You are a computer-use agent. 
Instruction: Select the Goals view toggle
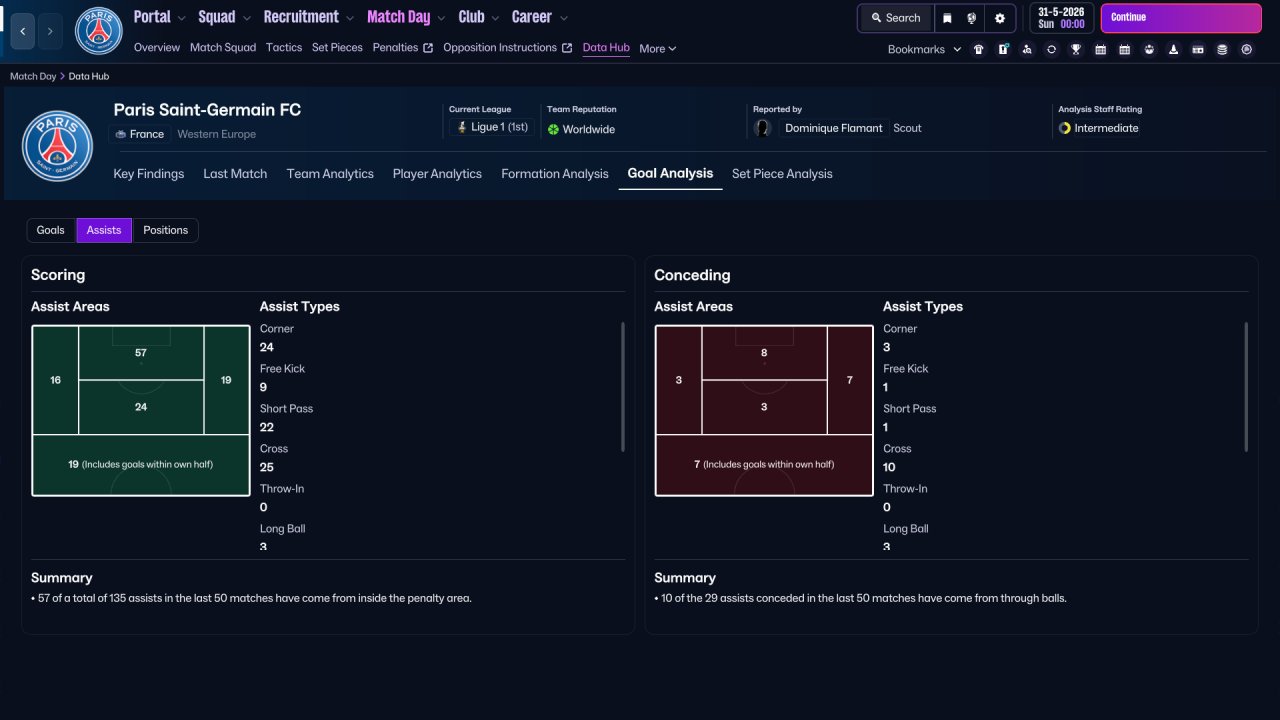coord(50,230)
